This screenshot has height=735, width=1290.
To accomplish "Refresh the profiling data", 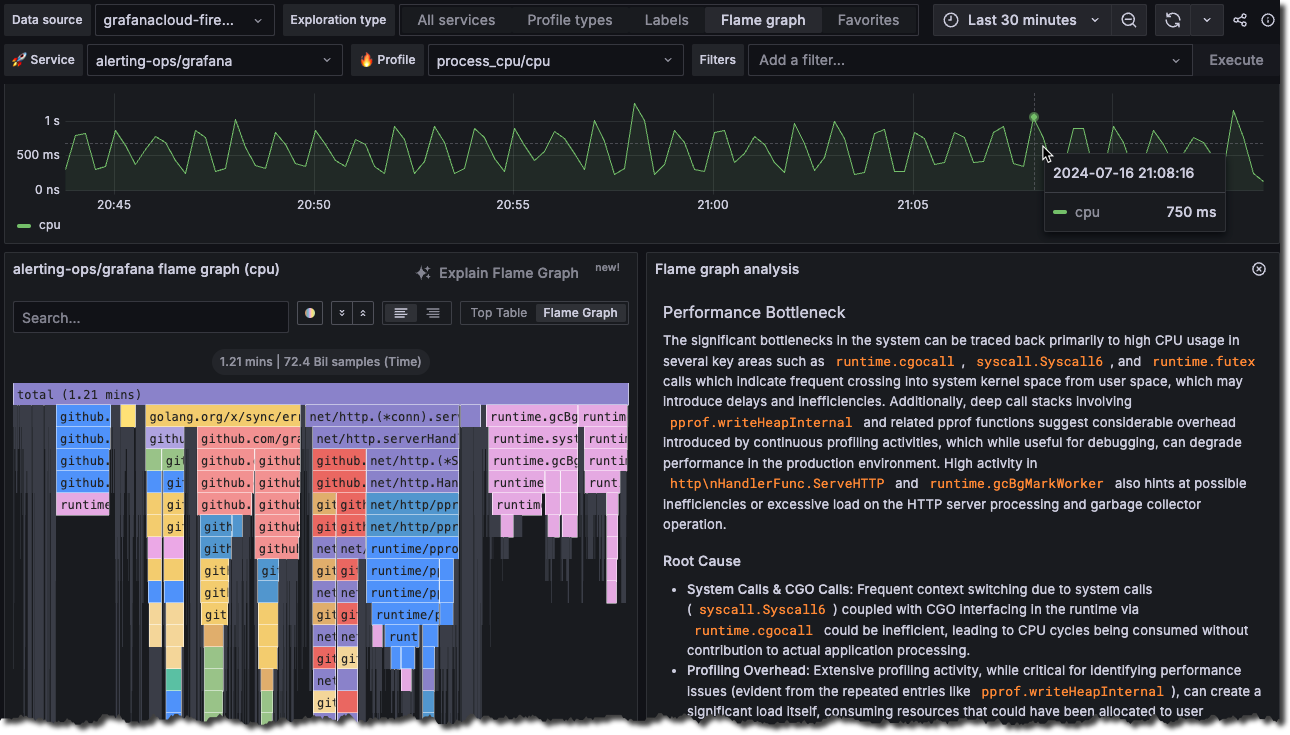I will pos(1172,19).
